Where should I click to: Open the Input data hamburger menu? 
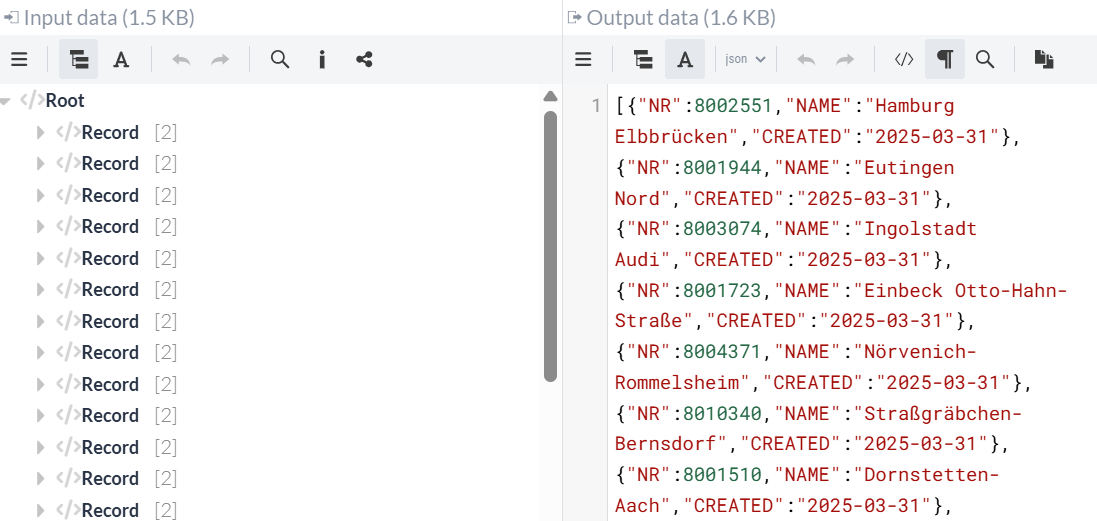pos(19,60)
